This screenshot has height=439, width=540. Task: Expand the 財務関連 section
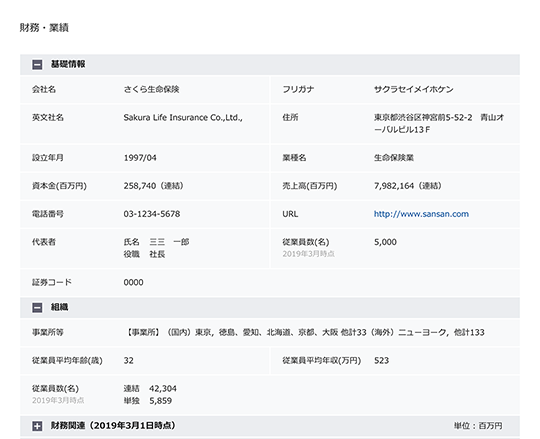tap(37, 426)
